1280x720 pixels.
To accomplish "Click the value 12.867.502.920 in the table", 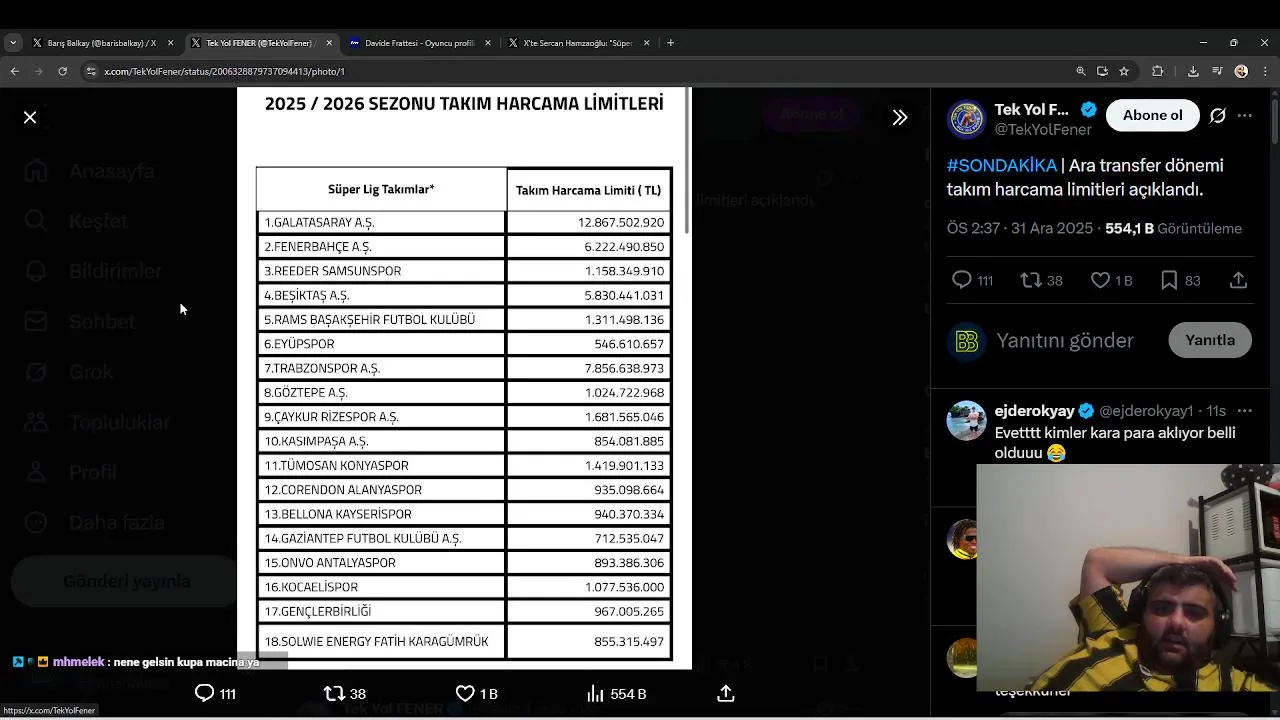I will pyautogui.click(x=621, y=222).
